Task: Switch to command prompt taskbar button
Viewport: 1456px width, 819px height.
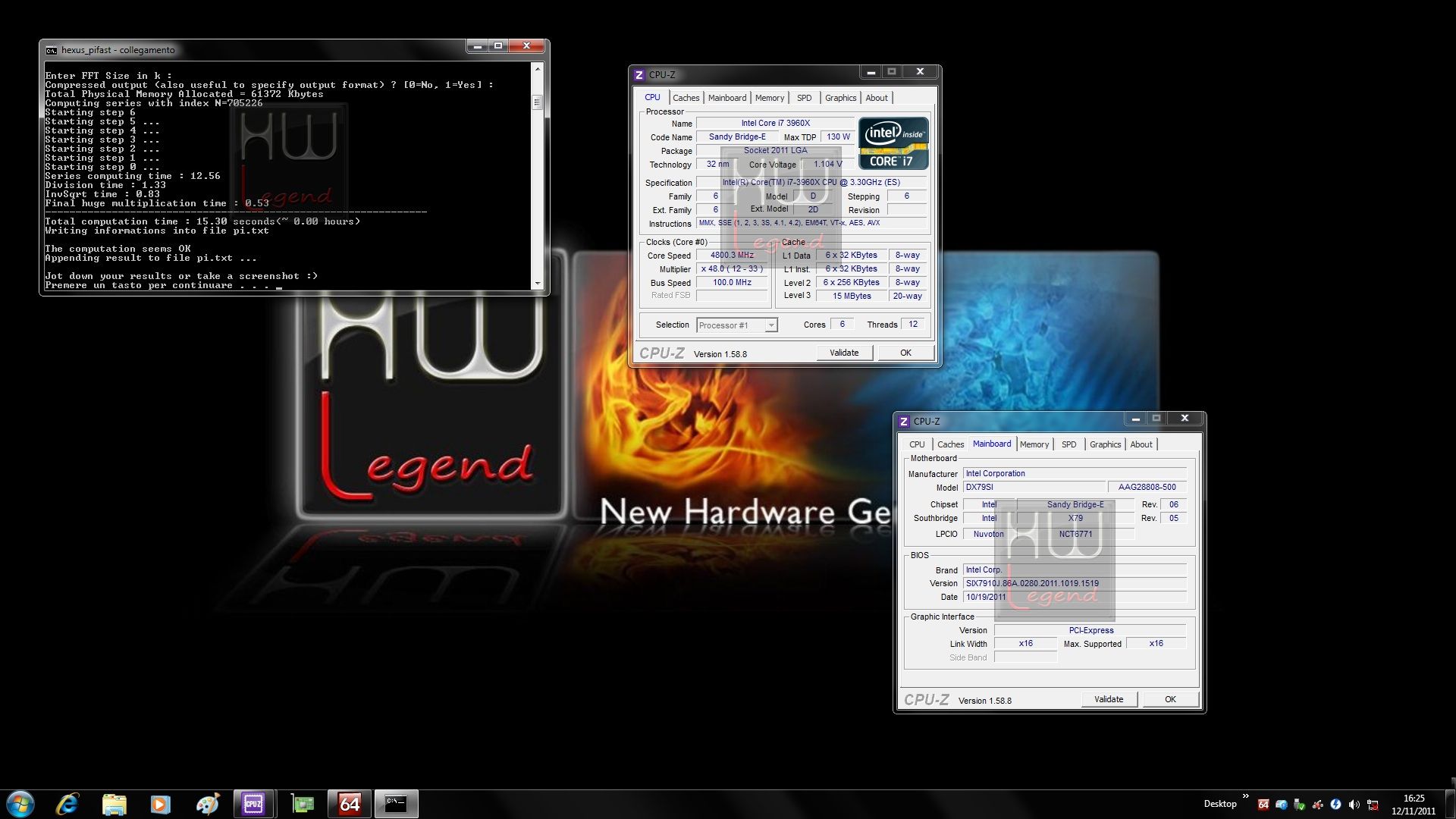Action: tap(396, 804)
